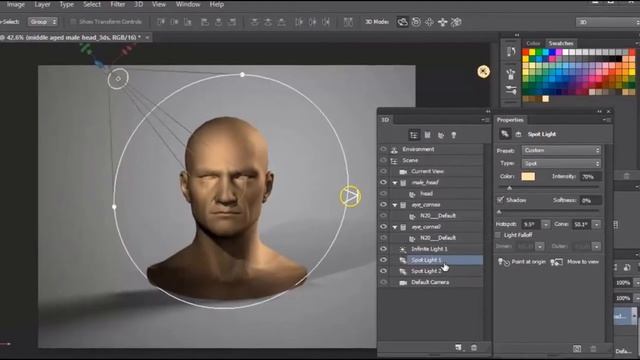The width and height of the screenshot is (640, 360).
Task: Enable Show Transform Controls checkbox
Action: 73,22
